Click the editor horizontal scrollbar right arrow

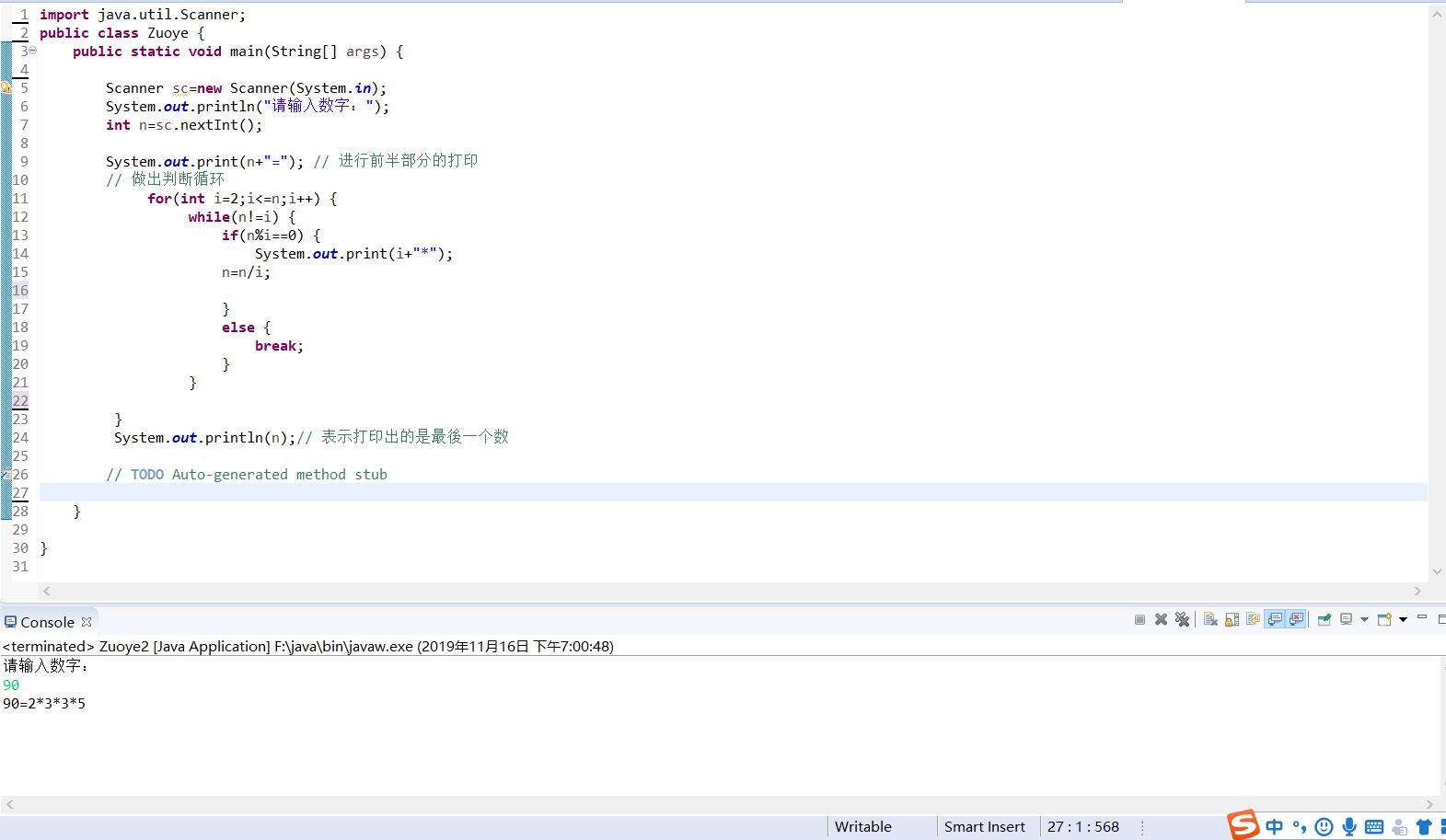1417,591
